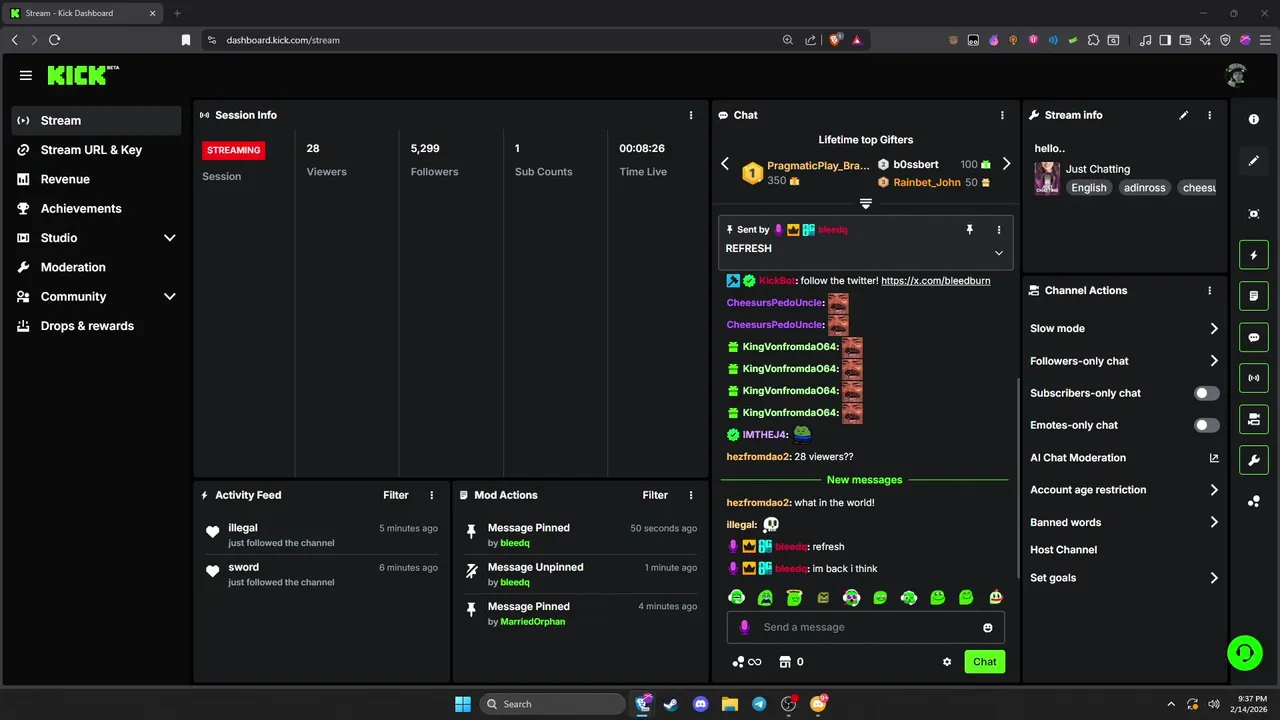Click the browser address bar
The width and height of the screenshot is (1280, 720).
coord(500,40)
